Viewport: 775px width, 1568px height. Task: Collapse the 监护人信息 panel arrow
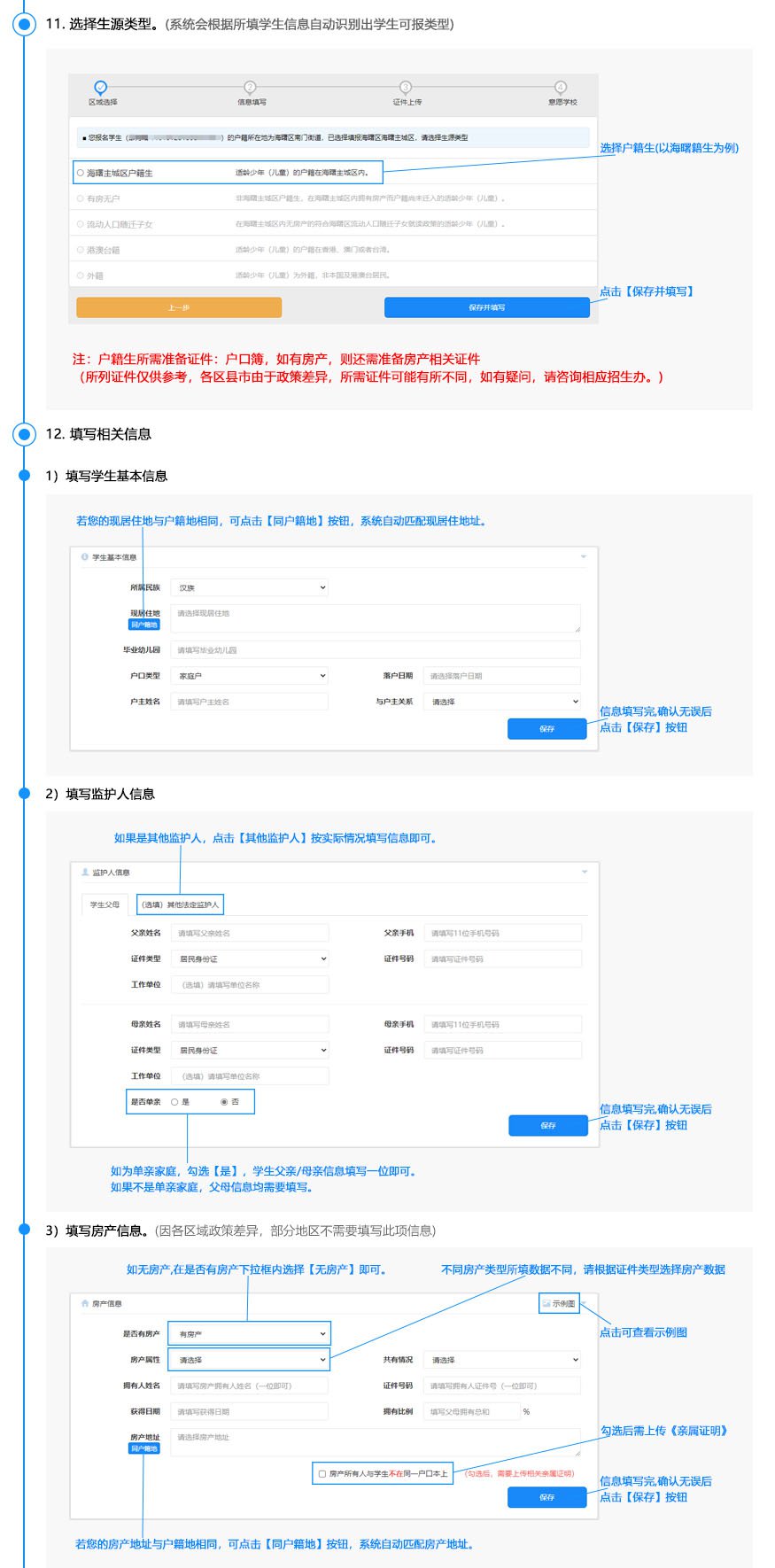click(x=584, y=873)
